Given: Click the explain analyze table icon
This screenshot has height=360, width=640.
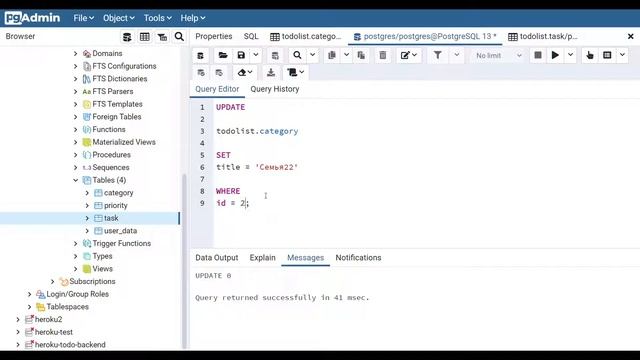Looking at the screenshot, I should [607, 55].
